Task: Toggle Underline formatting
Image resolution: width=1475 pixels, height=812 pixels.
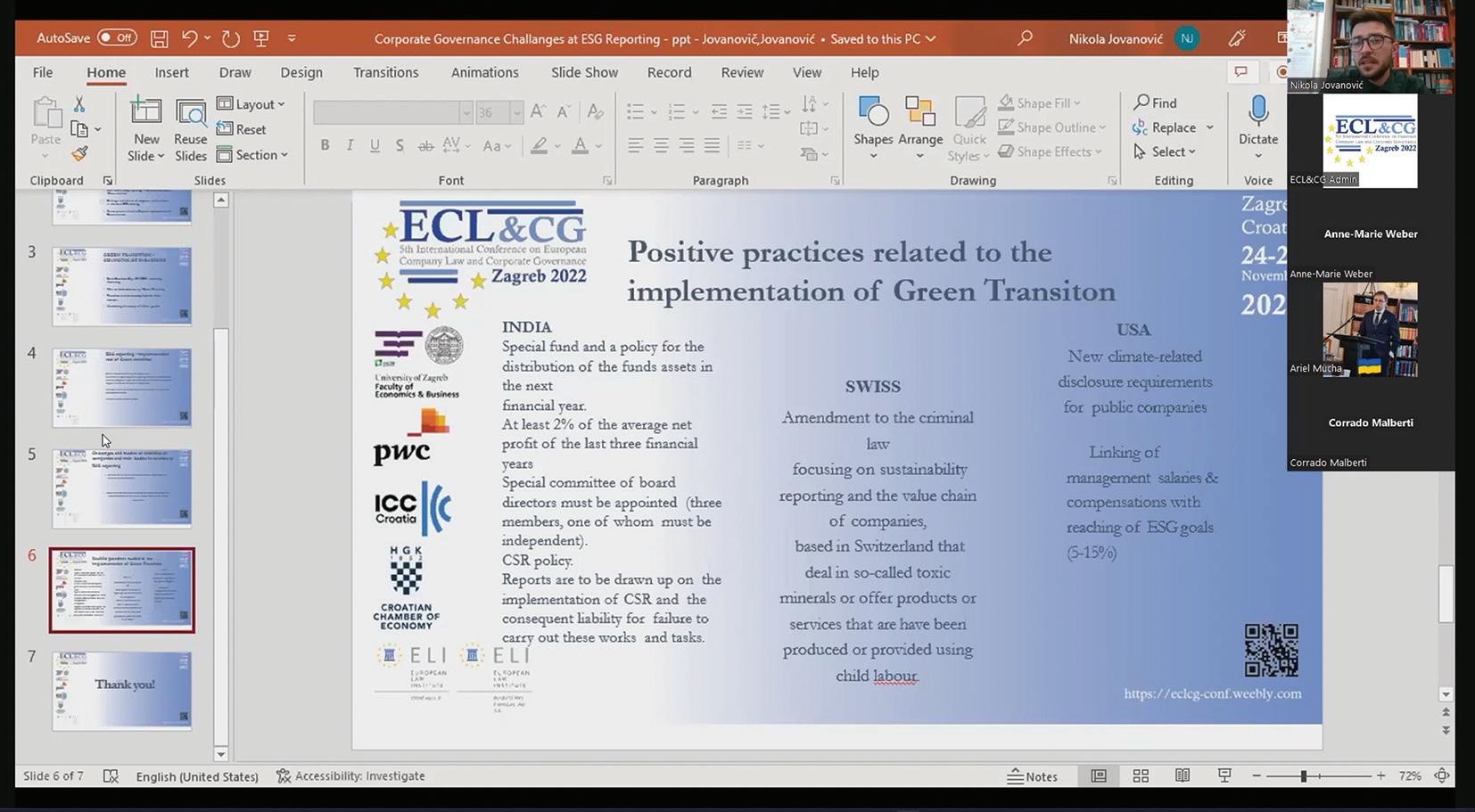Action: pyautogui.click(x=375, y=145)
